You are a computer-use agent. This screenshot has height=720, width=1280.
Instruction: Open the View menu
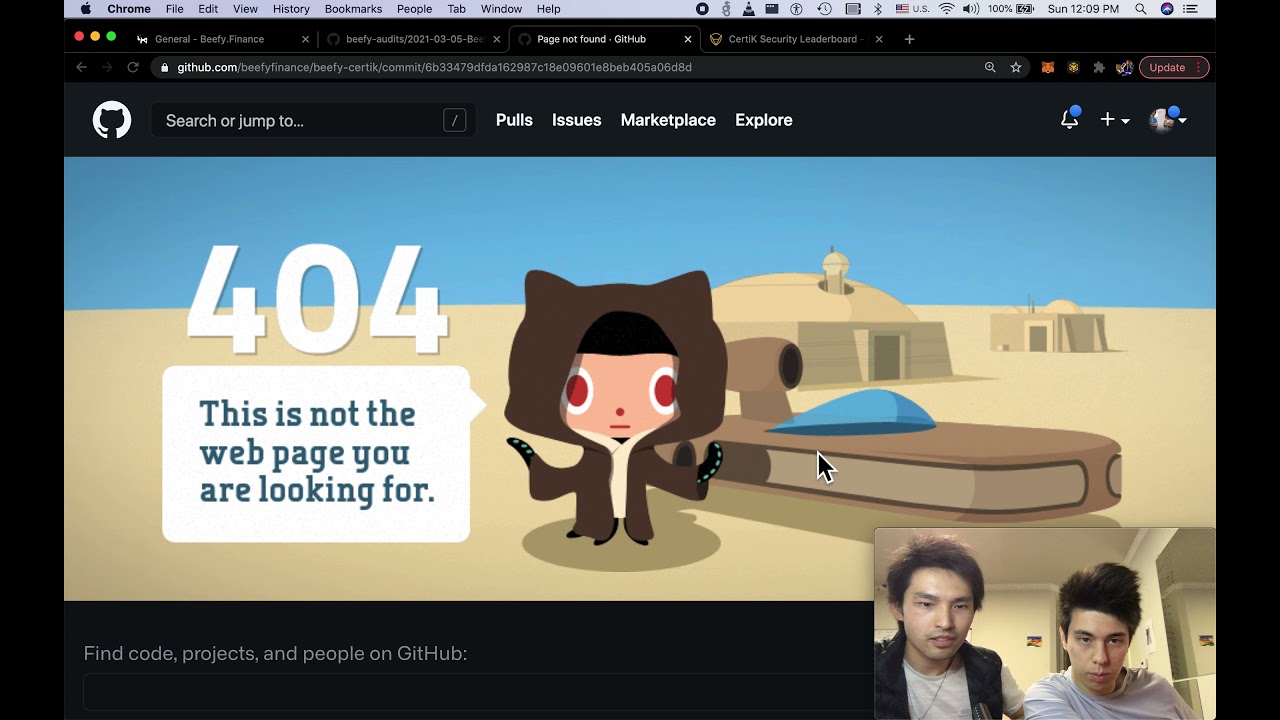tap(245, 9)
